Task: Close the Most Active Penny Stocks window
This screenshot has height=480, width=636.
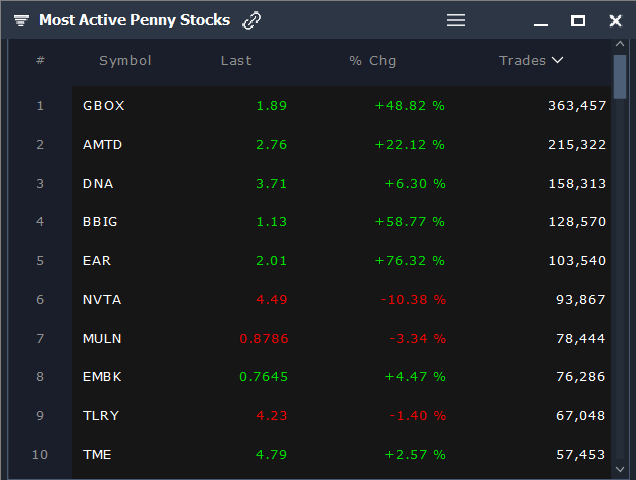Action: (615, 20)
